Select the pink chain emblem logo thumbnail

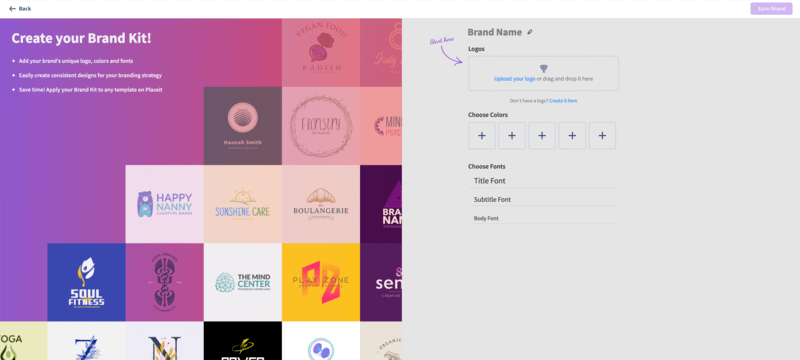(x=165, y=282)
